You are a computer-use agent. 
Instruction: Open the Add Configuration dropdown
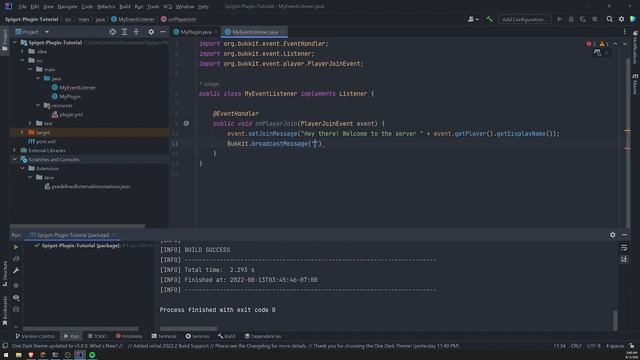pyautogui.click(x=524, y=19)
